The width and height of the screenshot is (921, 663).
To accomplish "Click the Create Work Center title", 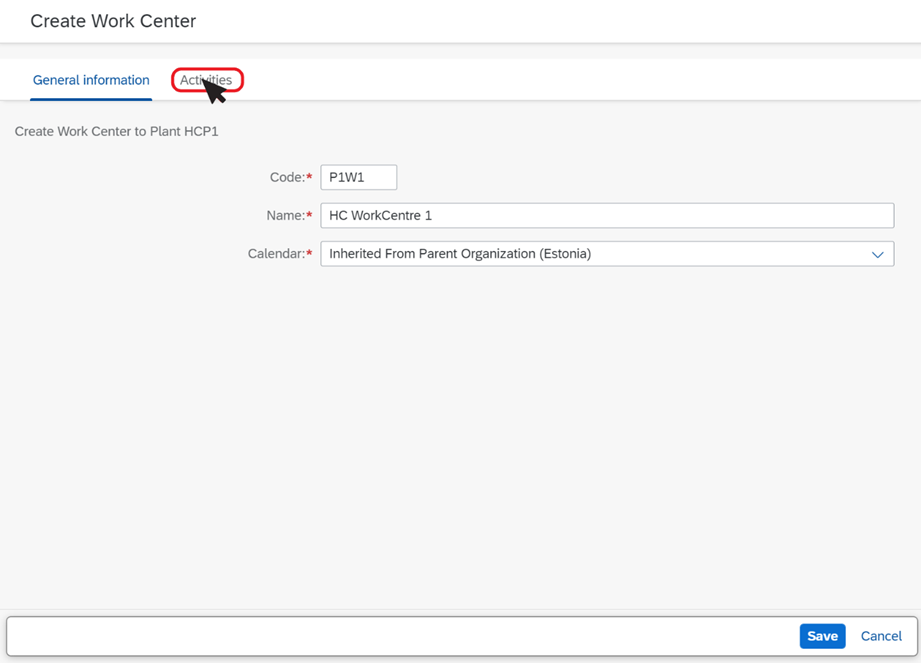I will click(x=113, y=21).
